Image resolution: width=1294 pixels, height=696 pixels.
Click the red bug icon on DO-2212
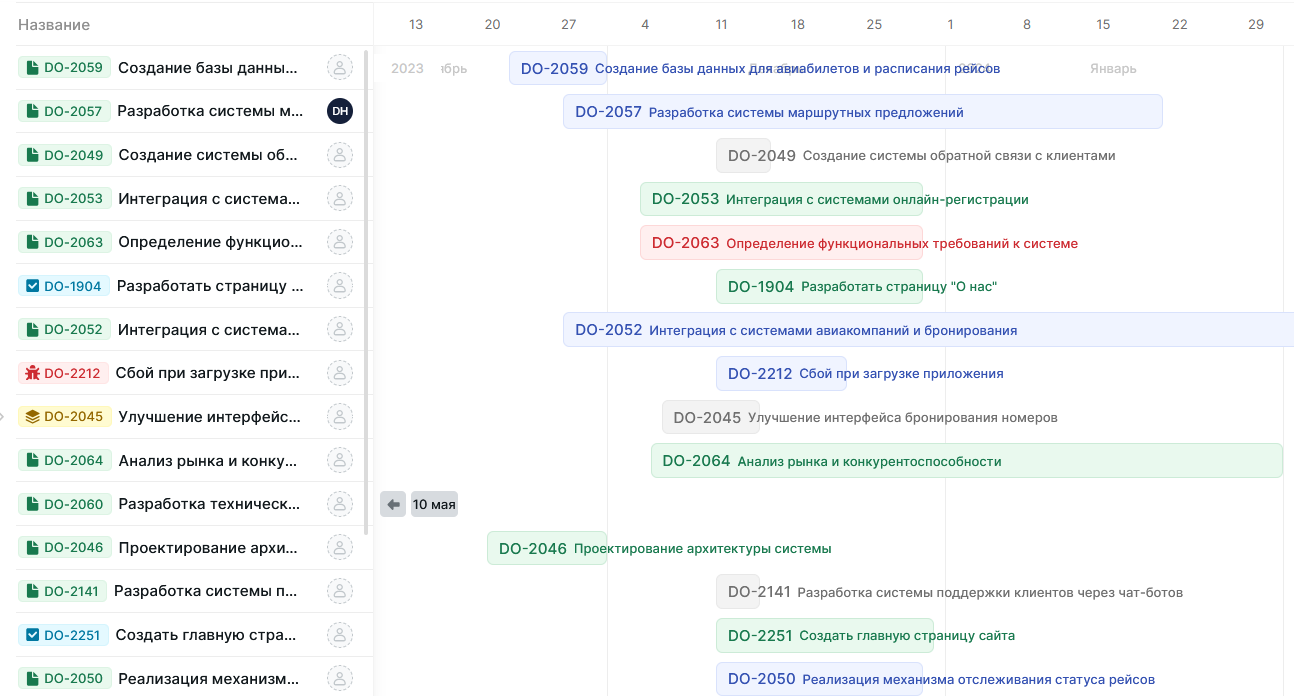[32, 373]
